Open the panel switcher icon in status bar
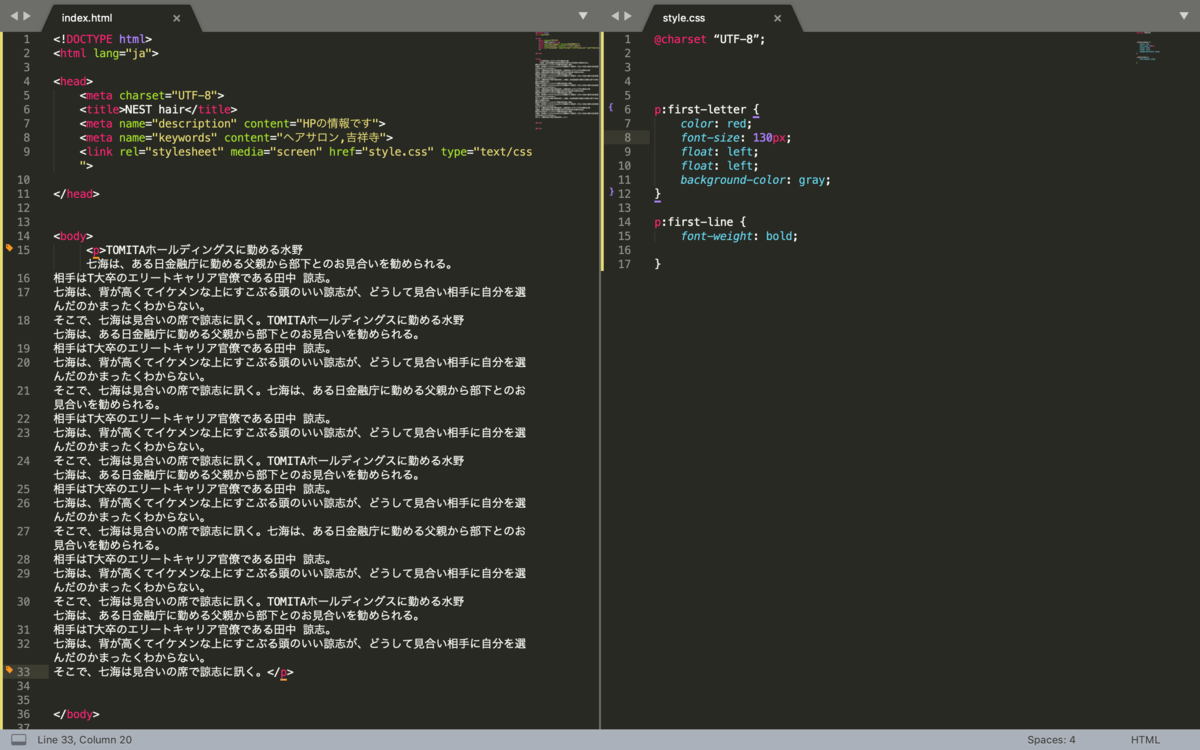 tap(18, 740)
